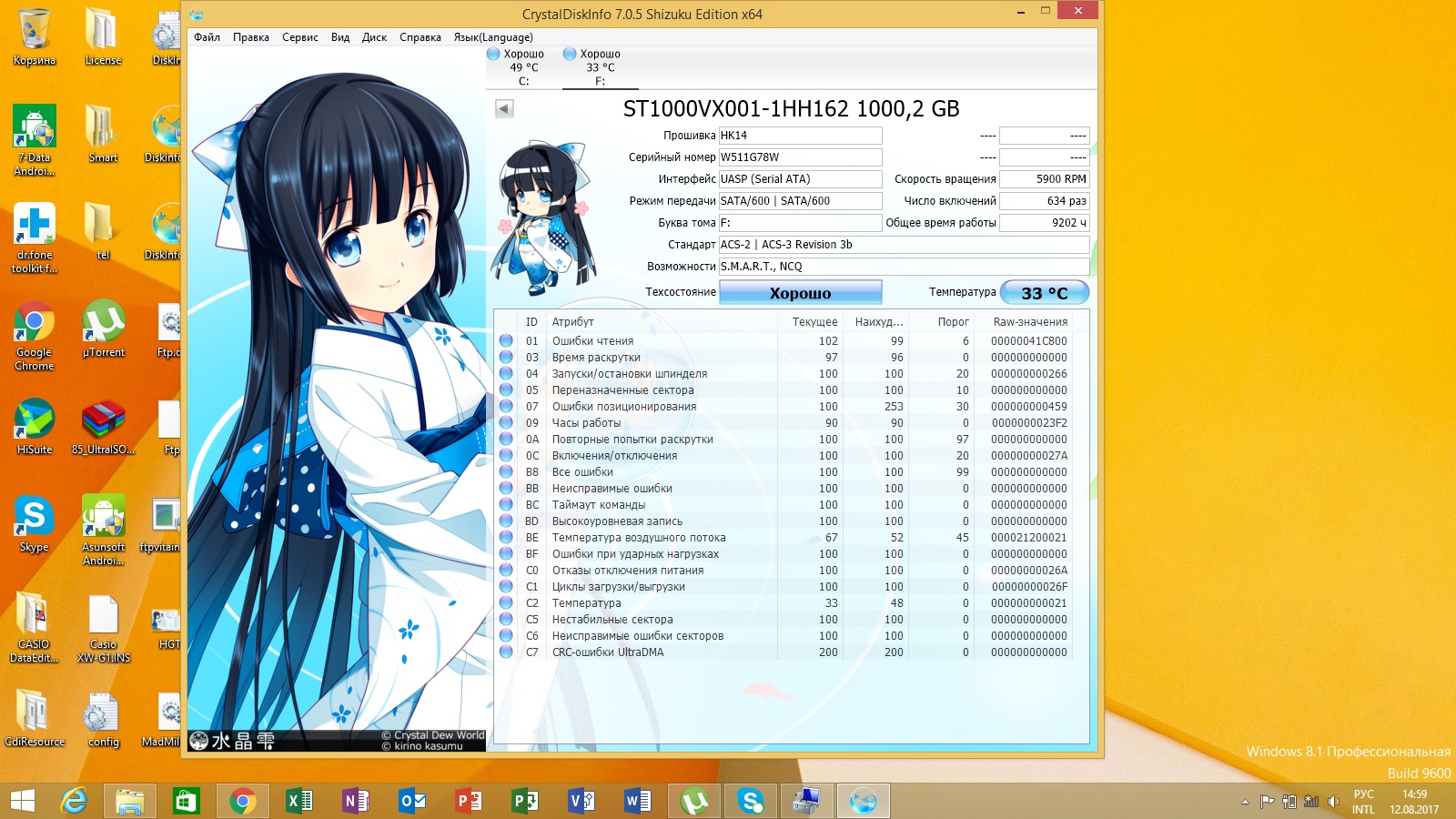Click status circle for Ошибки чтения row

tap(506, 341)
